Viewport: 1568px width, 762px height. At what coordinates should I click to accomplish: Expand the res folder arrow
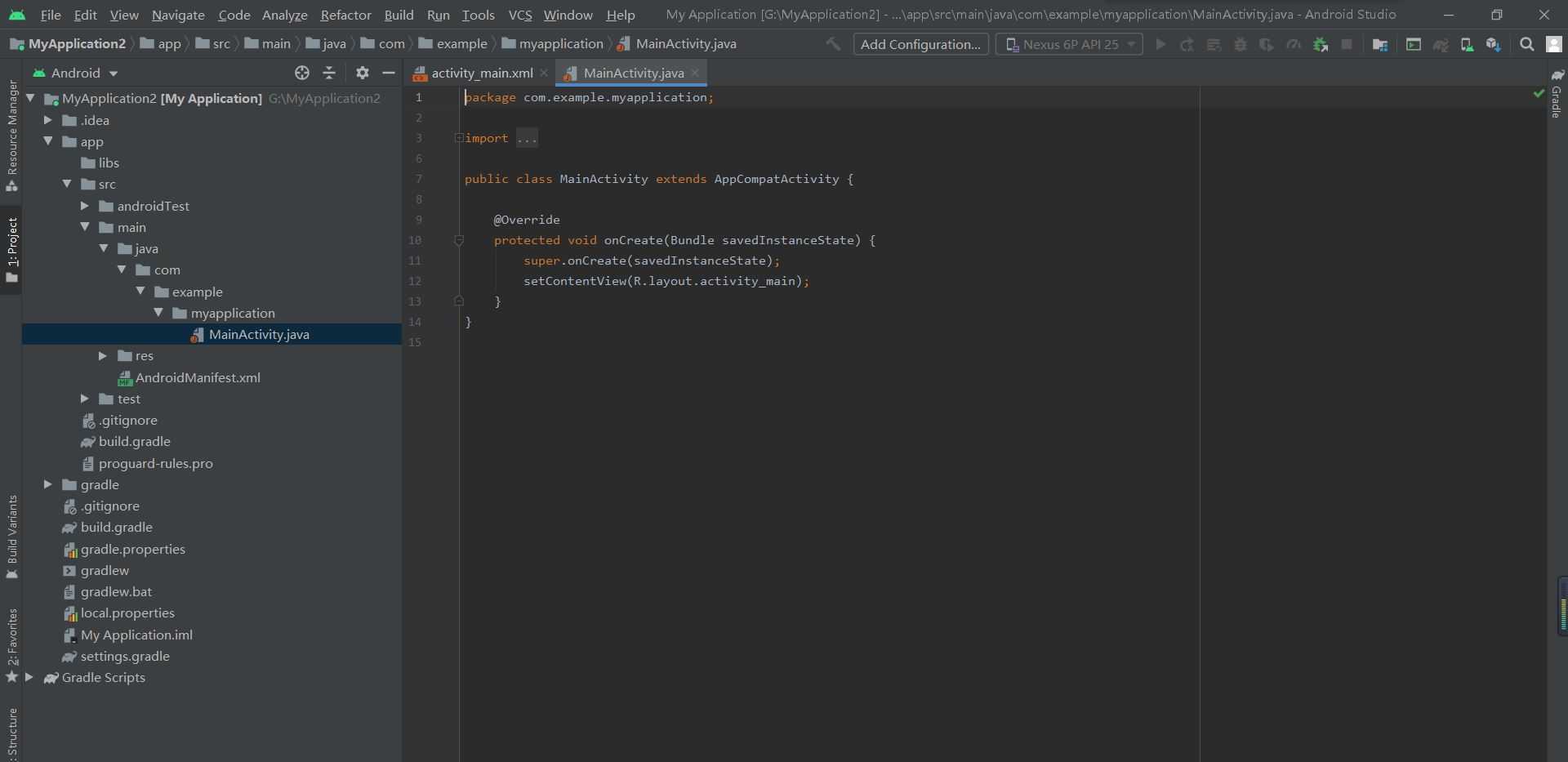tap(103, 355)
